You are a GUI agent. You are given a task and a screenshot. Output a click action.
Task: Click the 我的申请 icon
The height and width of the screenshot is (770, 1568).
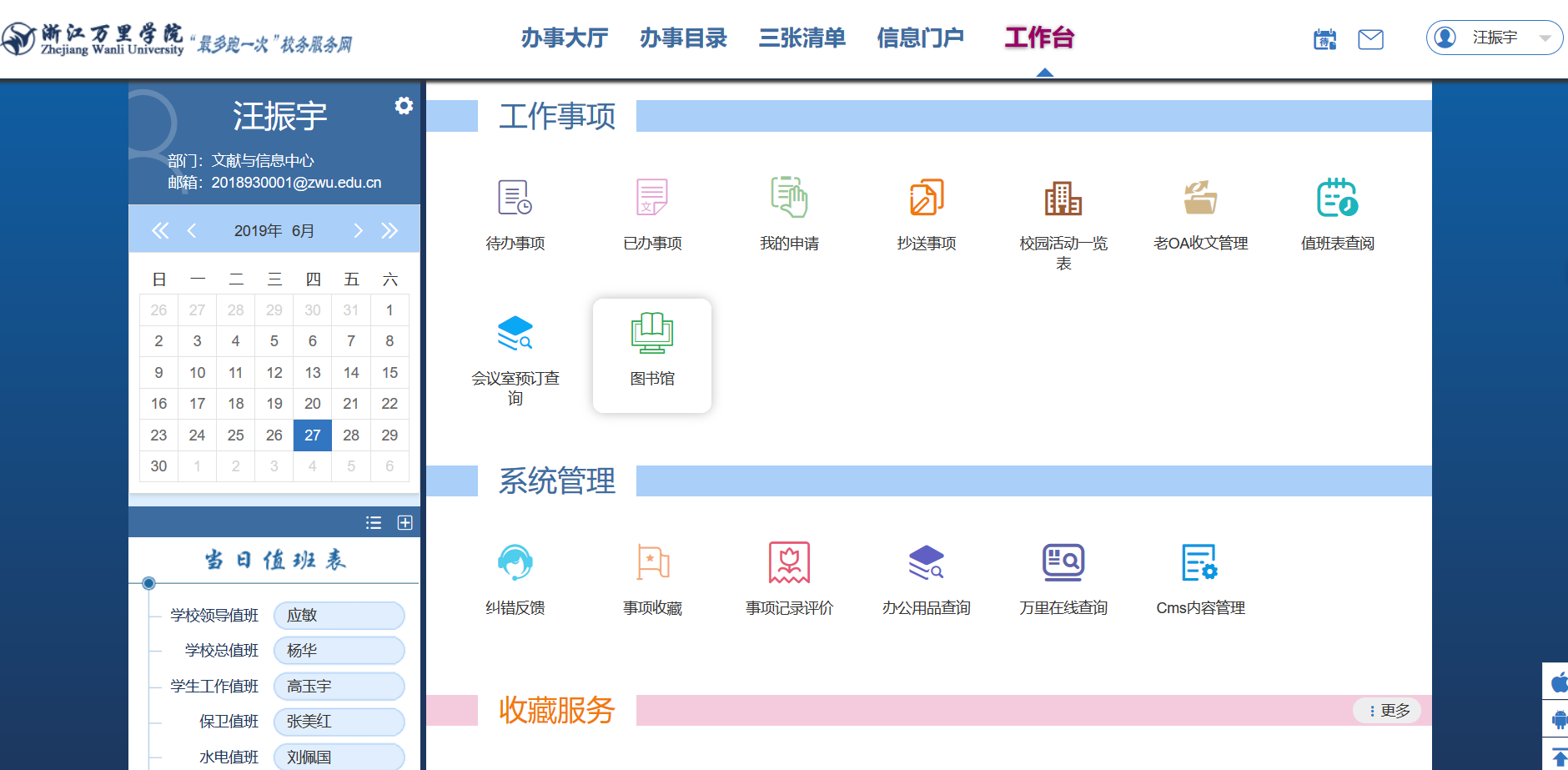click(788, 199)
